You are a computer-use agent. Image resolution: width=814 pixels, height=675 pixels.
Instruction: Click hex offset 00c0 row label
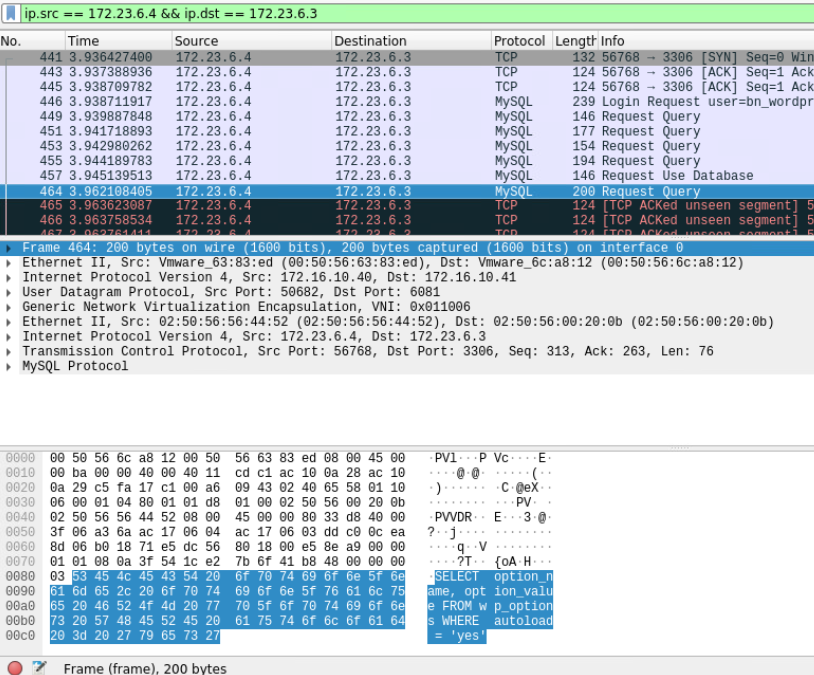(x=20, y=636)
